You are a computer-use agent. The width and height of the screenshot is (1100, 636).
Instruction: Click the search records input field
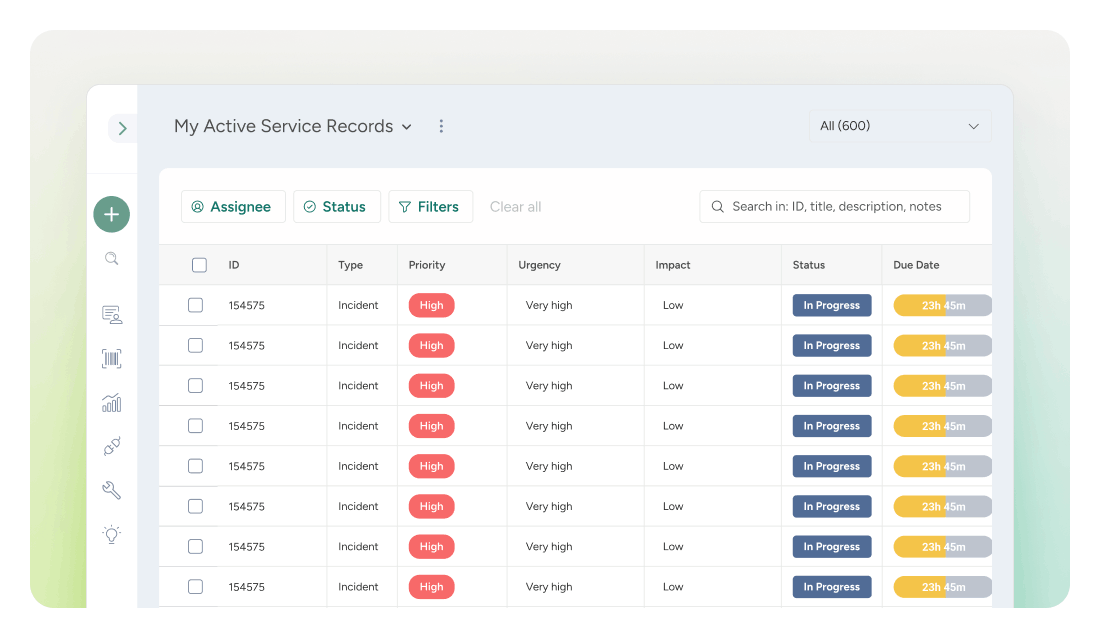[835, 207]
